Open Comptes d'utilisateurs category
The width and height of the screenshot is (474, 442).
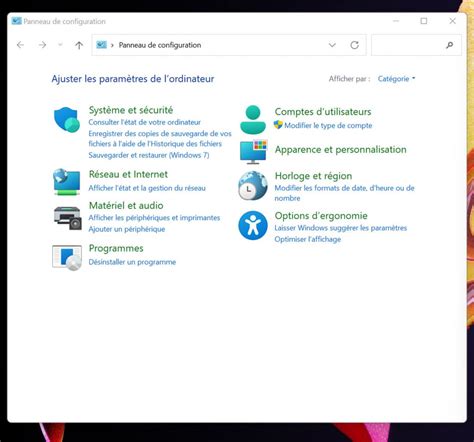tap(323, 112)
